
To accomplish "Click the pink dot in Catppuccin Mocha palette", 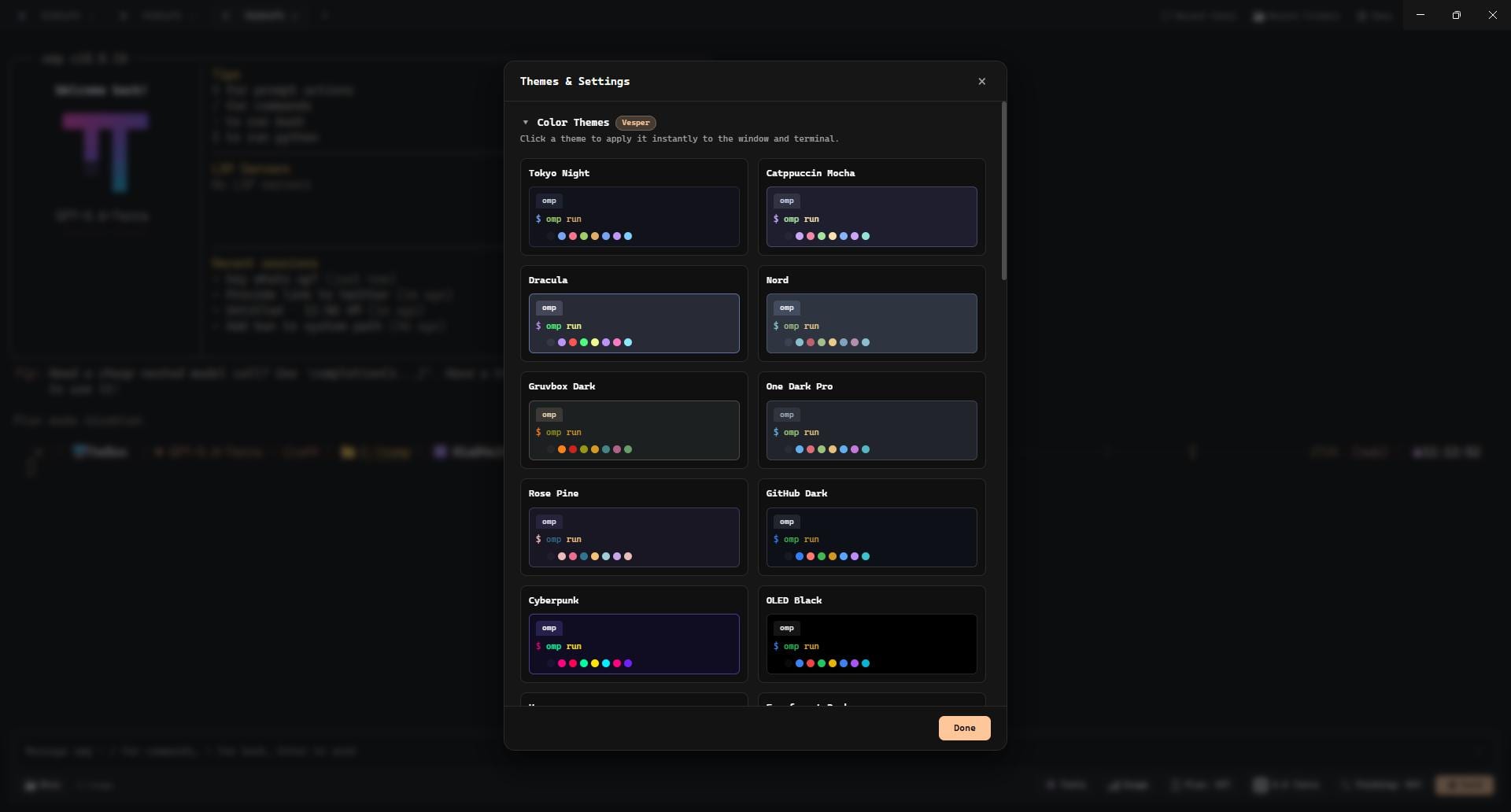I will (x=811, y=236).
